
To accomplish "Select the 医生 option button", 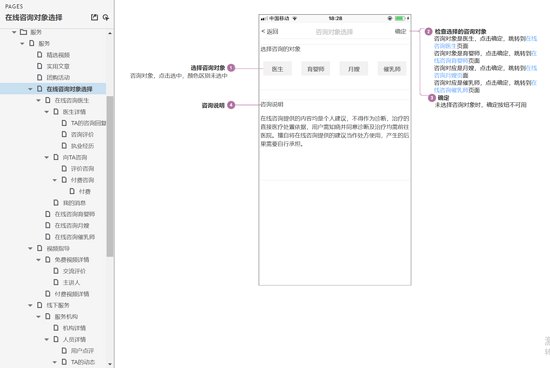I will (277, 69).
